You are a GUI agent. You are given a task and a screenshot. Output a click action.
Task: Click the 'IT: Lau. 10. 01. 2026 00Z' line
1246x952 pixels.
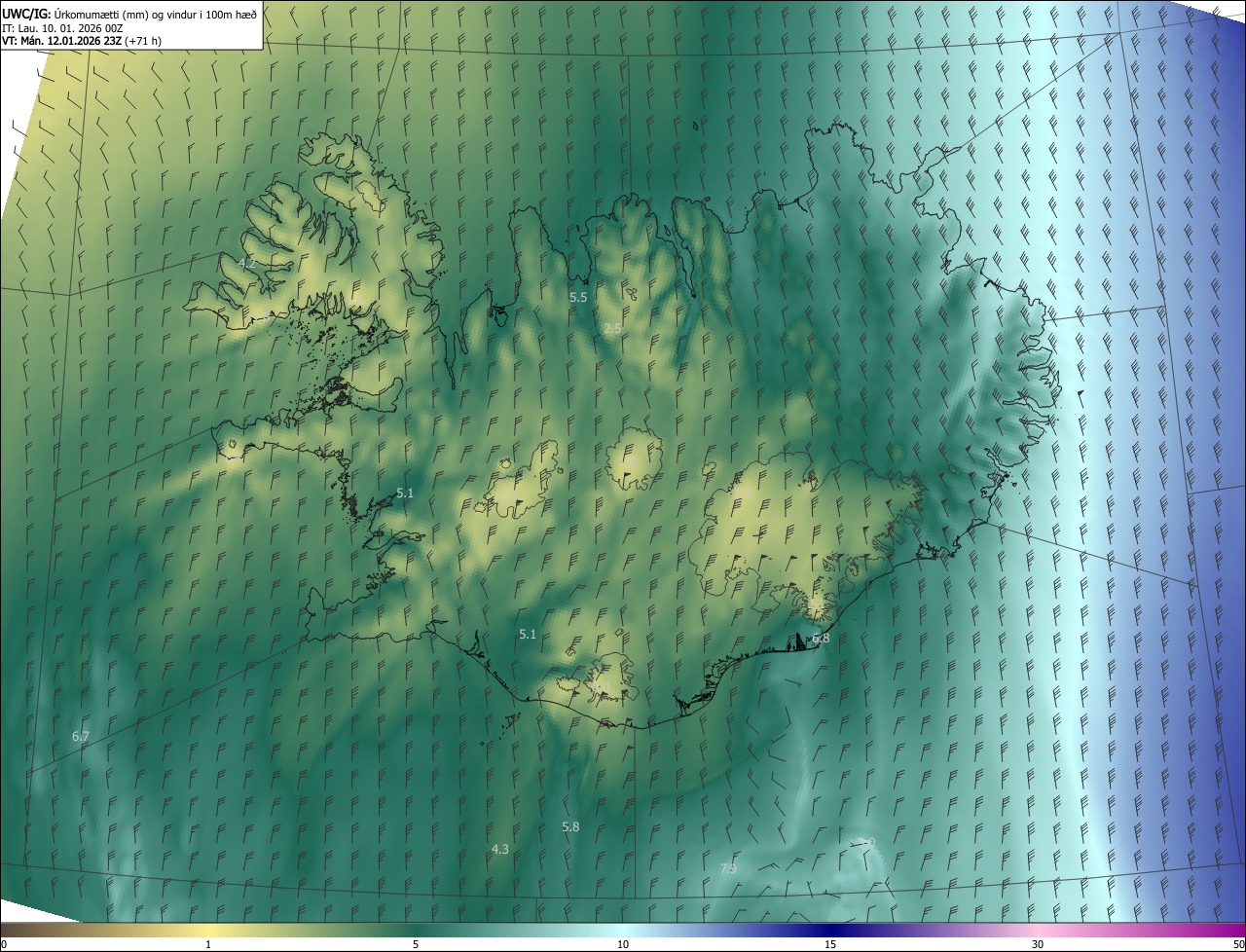coord(62,27)
